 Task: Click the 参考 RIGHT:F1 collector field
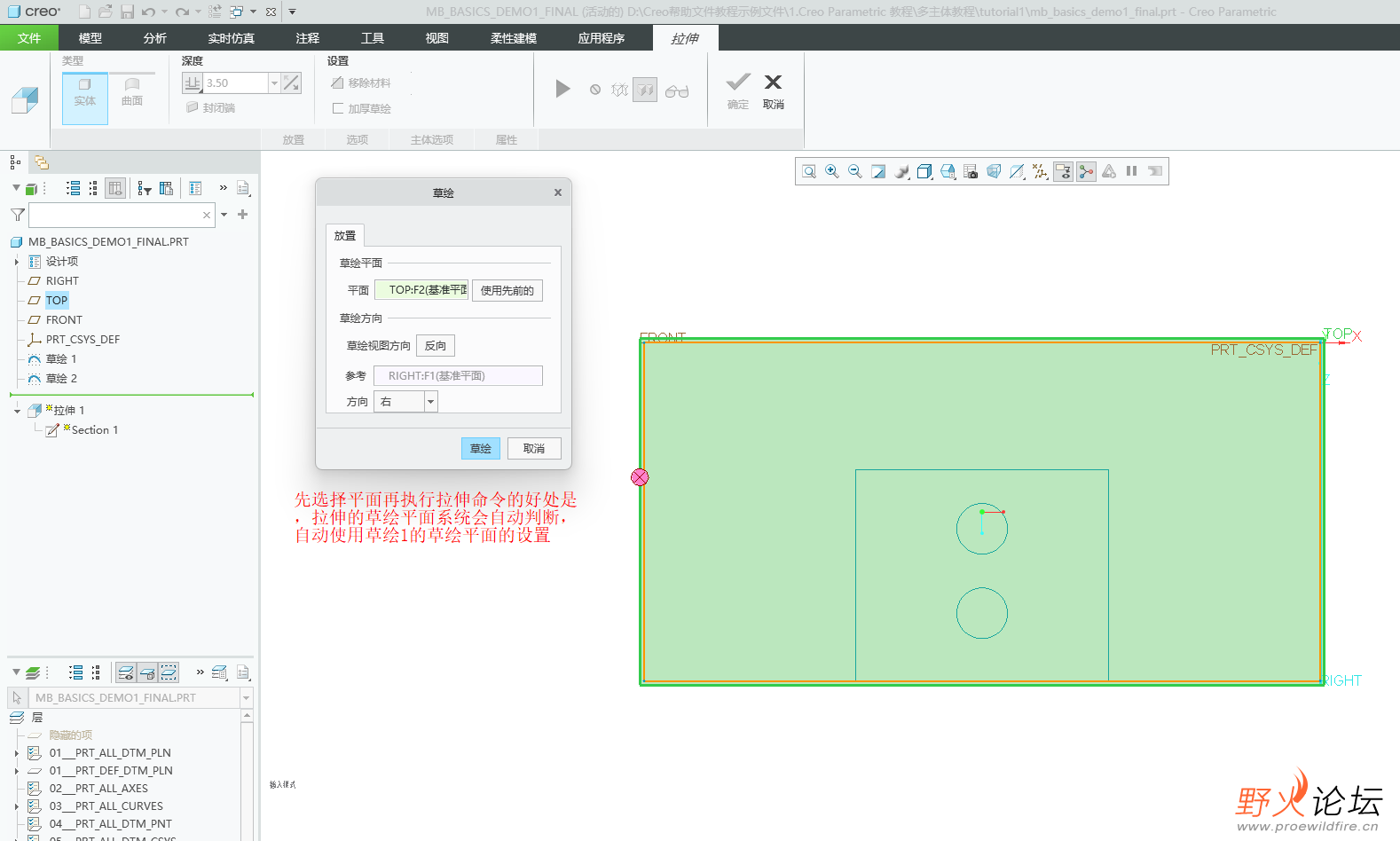(458, 375)
